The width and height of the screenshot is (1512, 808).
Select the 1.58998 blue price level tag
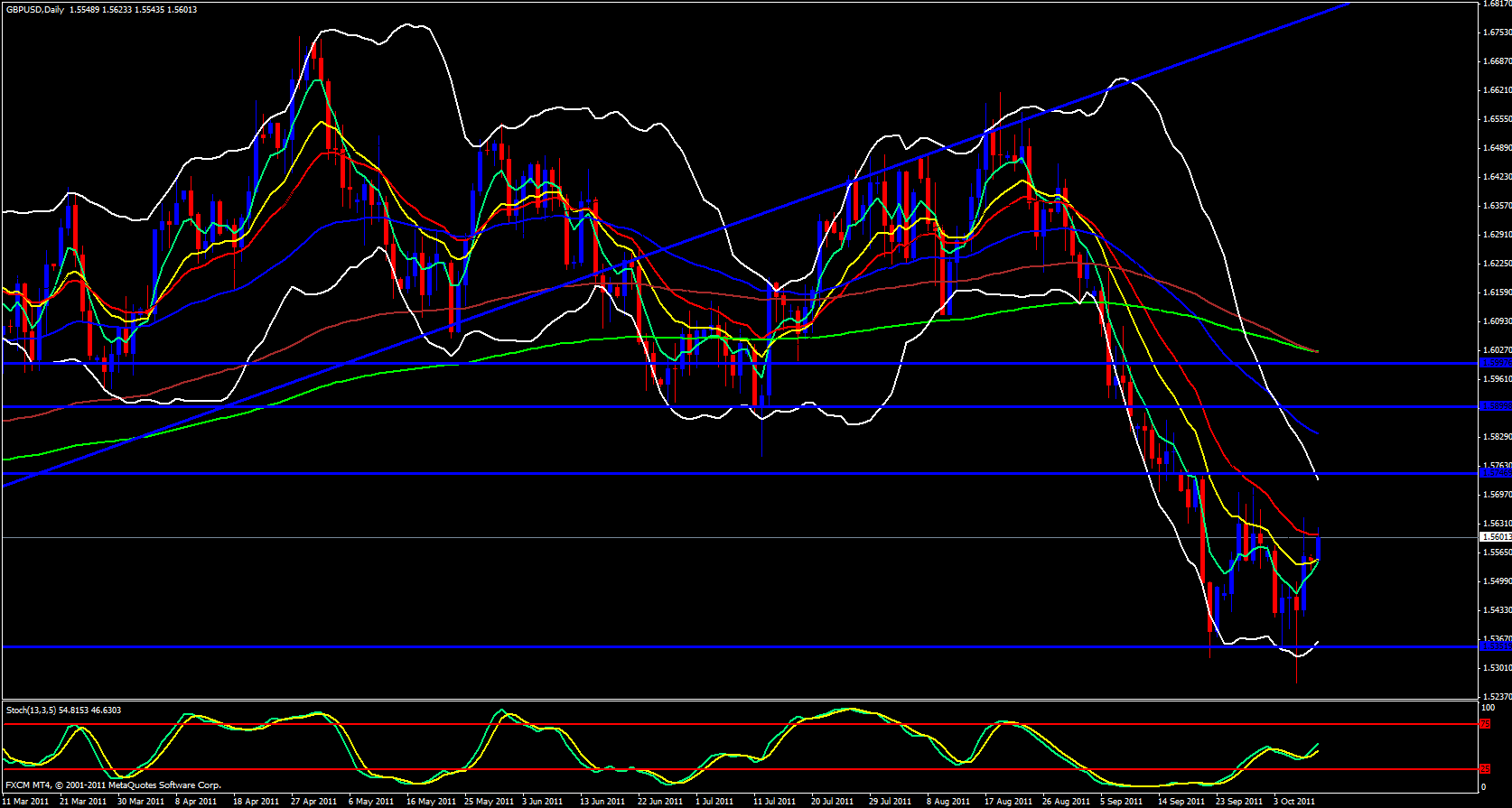pos(1495,406)
